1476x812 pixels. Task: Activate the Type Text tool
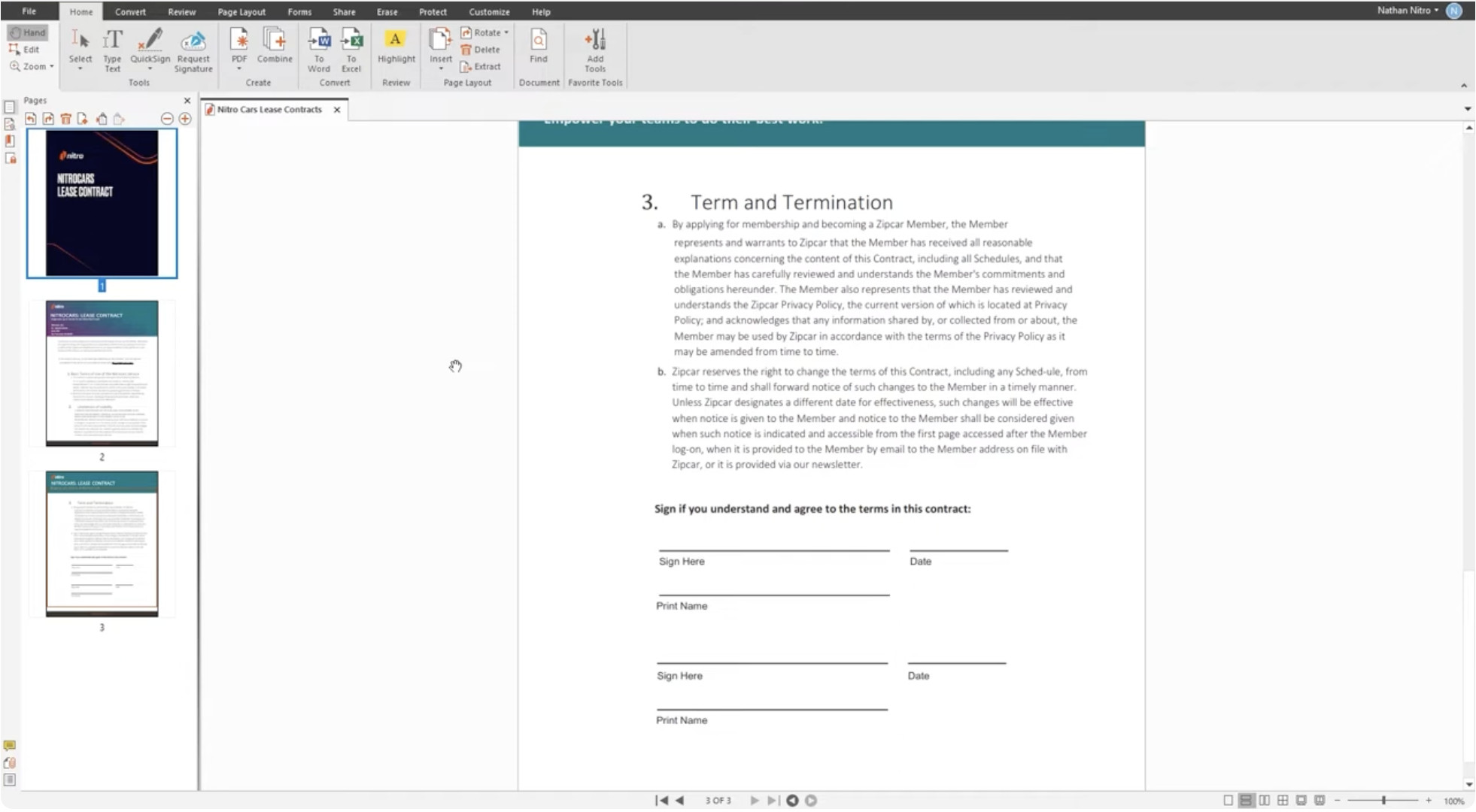coord(112,50)
